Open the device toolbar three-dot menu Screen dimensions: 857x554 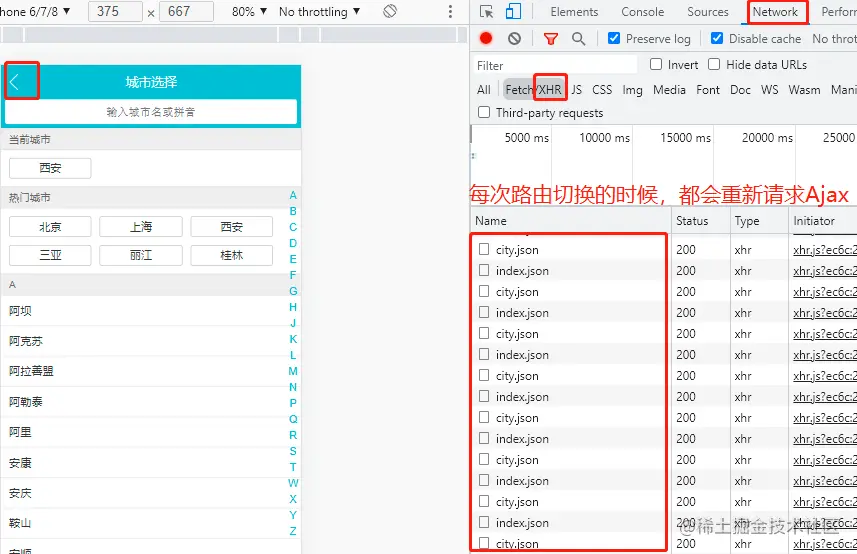coord(450,11)
